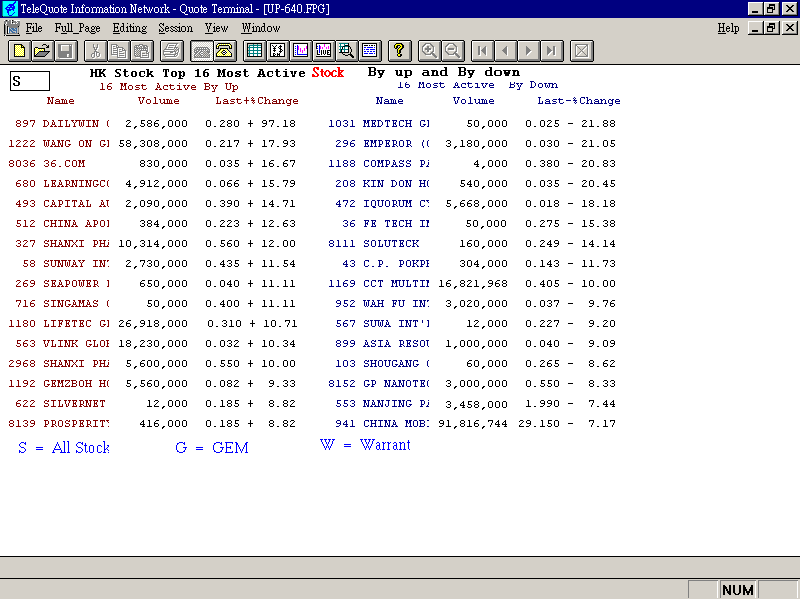Click the NUM status bar indicator
The height and width of the screenshot is (600, 800).
(738, 590)
